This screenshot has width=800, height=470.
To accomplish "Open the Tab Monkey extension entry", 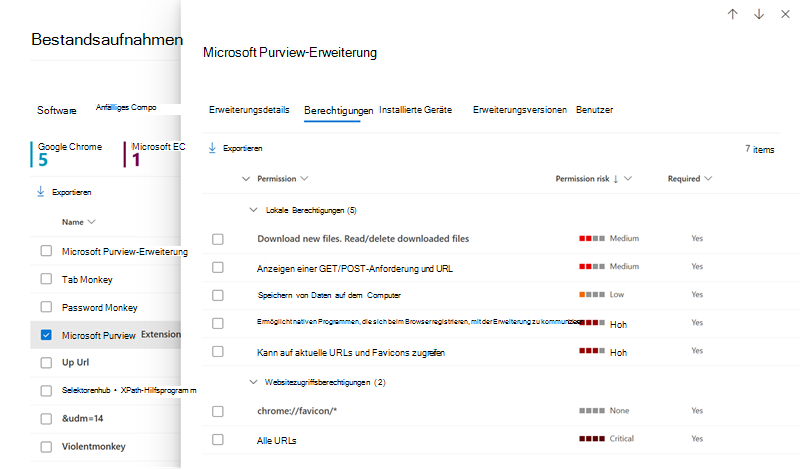I will pyautogui.click(x=87, y=280).
